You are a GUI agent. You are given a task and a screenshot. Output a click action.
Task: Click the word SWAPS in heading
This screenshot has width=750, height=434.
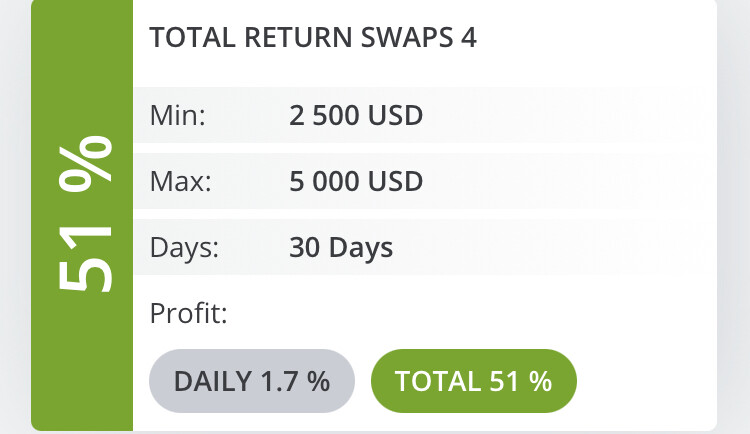(x=407, y=38)
